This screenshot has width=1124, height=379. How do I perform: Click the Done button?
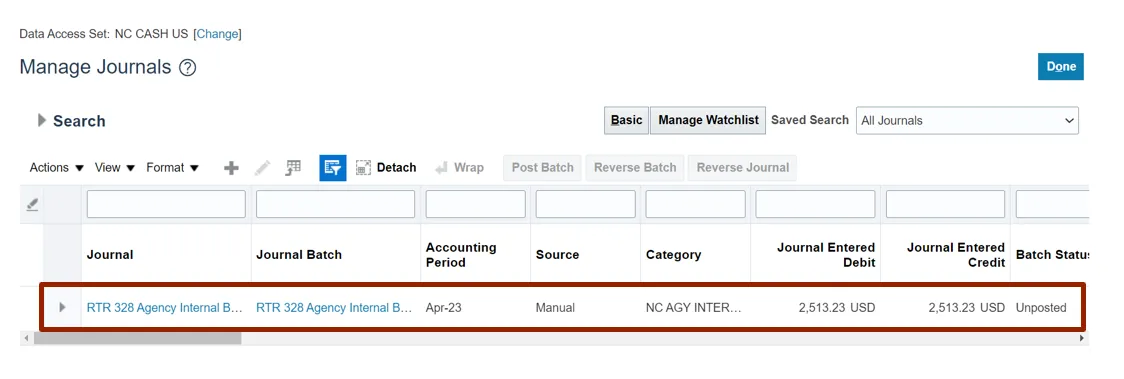tap(1061, 67)
